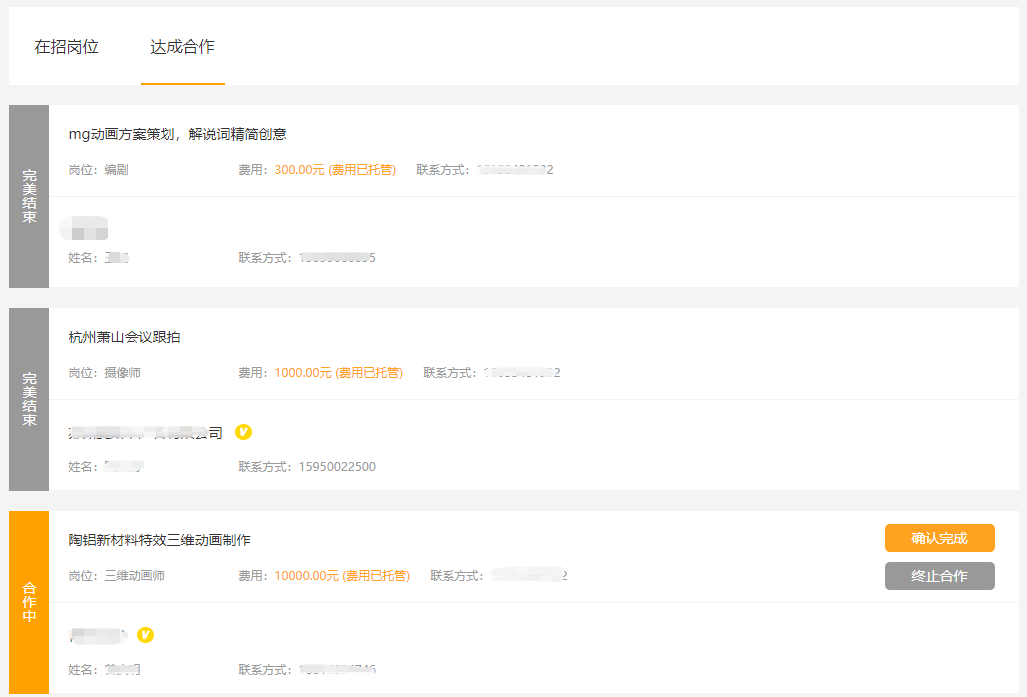
Task: Click the 岗位：三维动画师 position label
Action: pos(117,576)
